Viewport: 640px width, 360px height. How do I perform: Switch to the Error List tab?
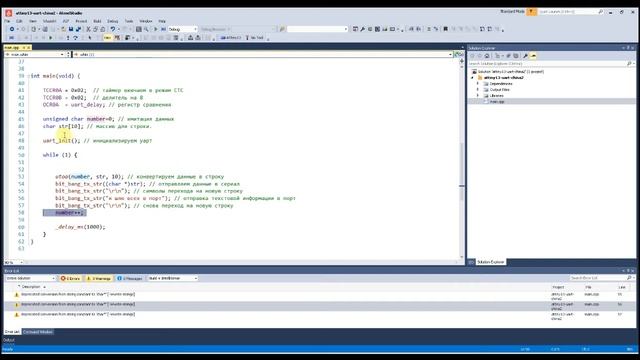(12, 332)
